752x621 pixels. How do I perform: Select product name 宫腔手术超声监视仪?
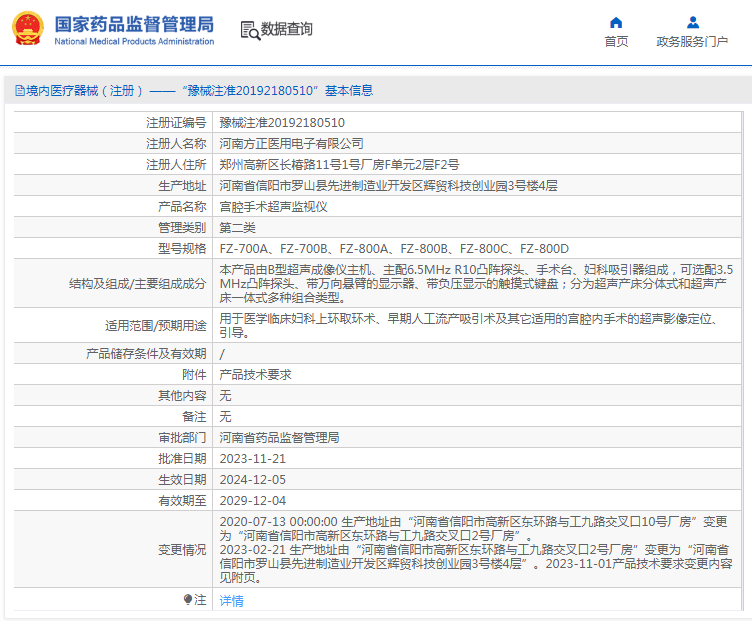(x=273, y=207)
